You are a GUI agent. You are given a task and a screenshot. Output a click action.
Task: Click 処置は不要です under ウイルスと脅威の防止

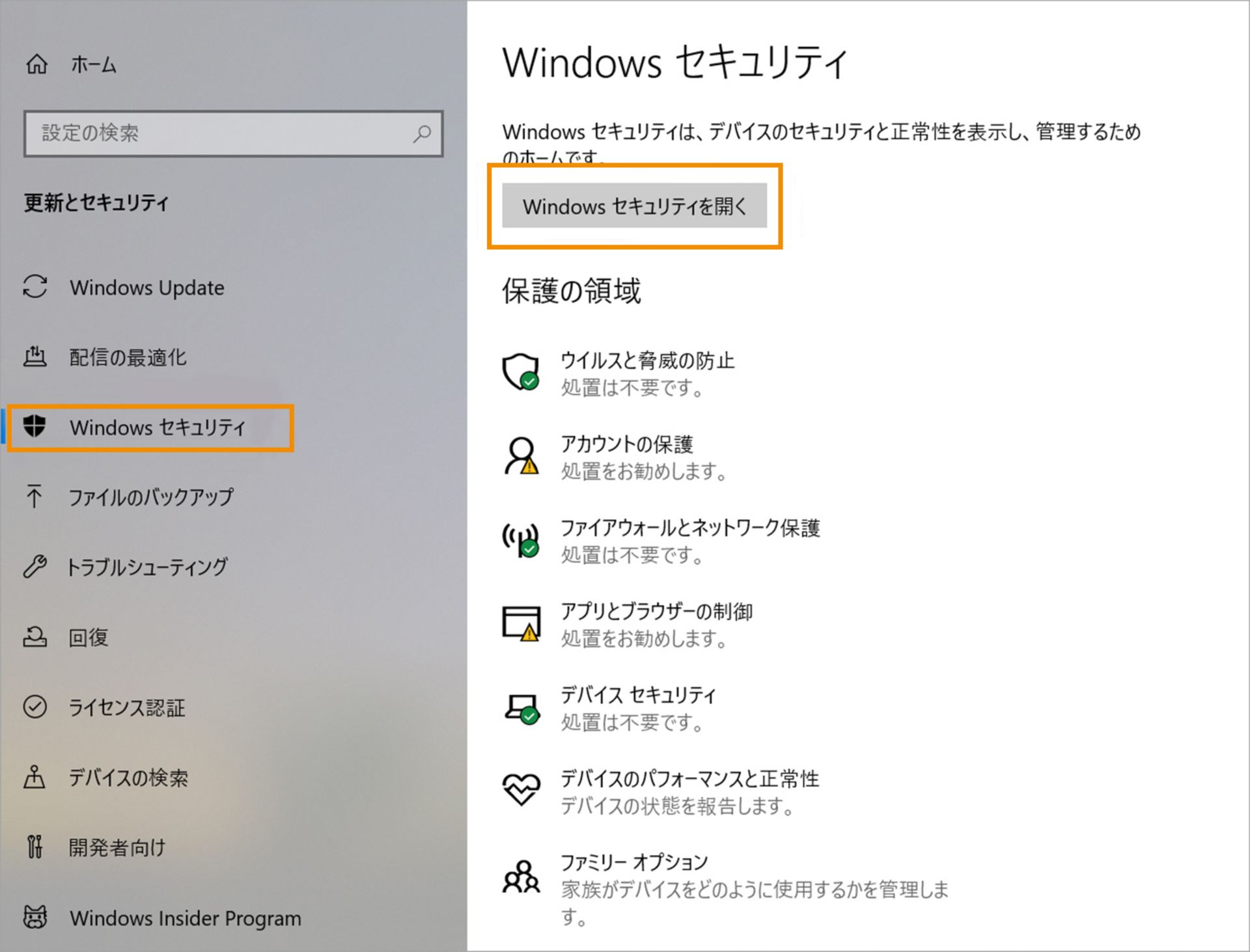632,388
